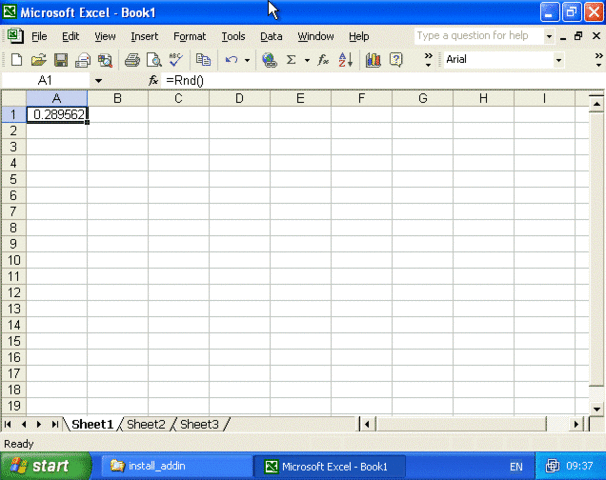The image size is (606, 480).
Task: Open Print Preview icon
Action: point(154,60)
